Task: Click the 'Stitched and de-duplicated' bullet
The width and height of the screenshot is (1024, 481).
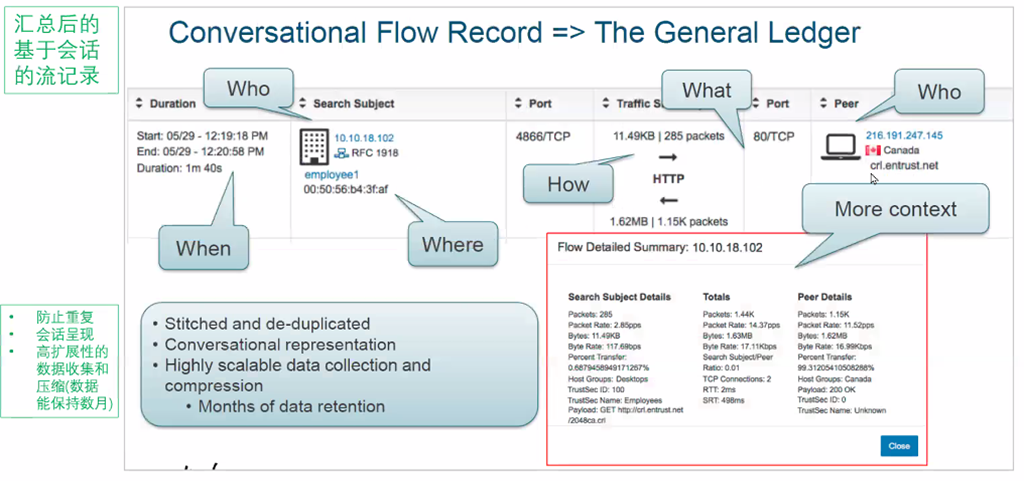Action: [x=267, y=324]
